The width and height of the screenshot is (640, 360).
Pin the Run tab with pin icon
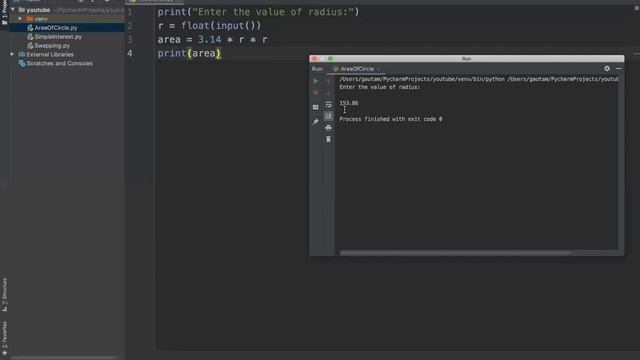point(316,122)
